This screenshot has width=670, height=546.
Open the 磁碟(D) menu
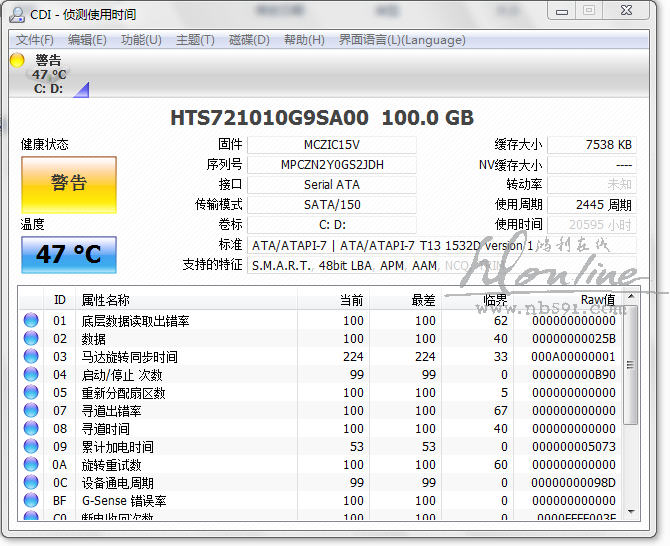[x=249, y=40]
